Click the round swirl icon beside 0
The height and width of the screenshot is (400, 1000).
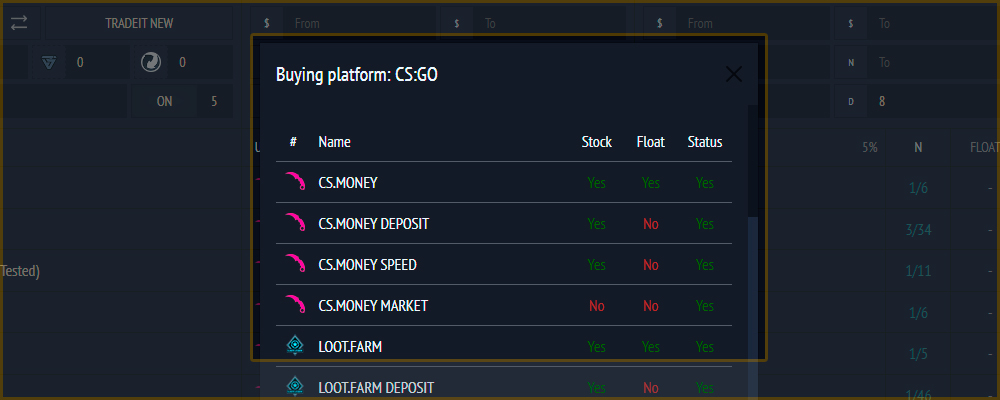coord(151,63)
